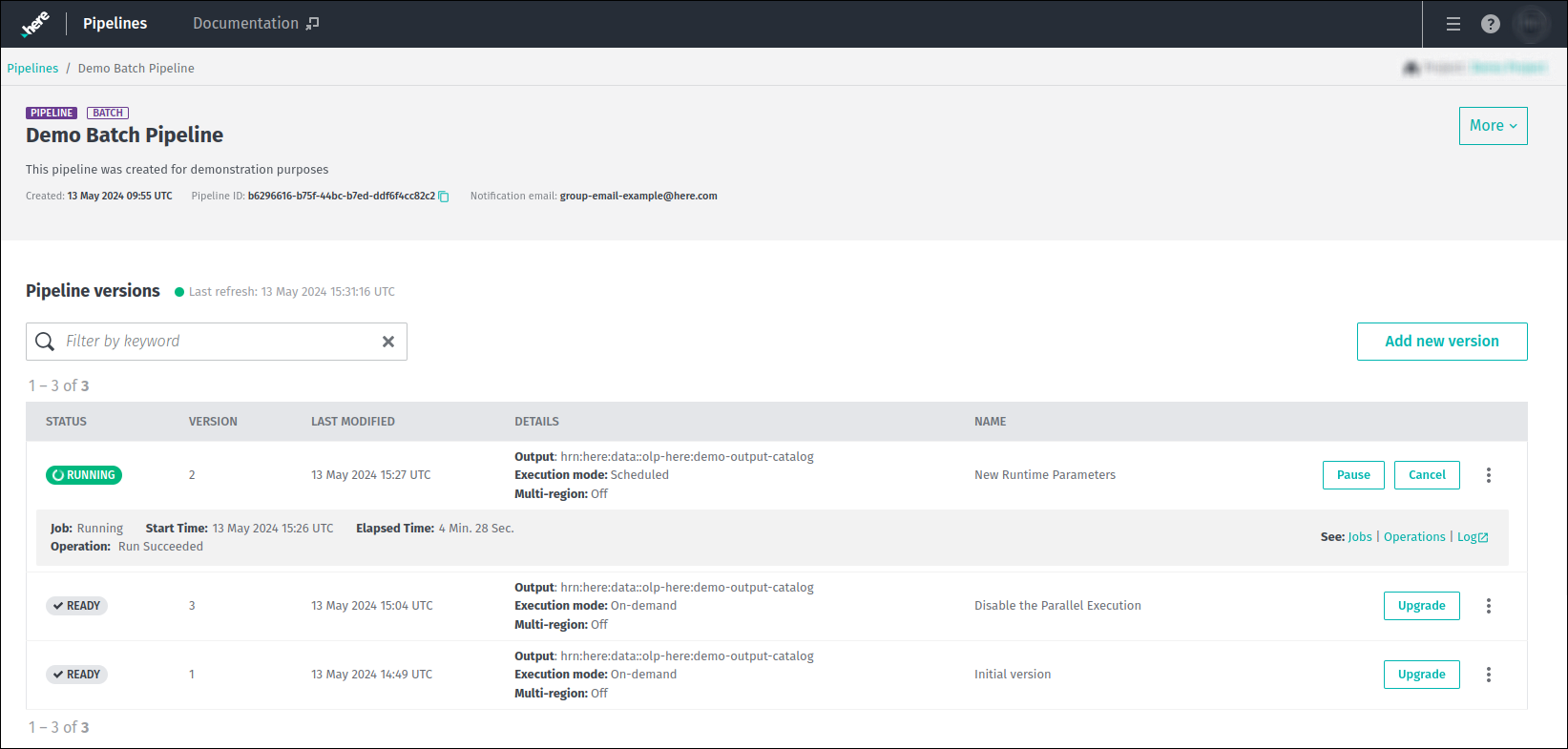Click Created 13 May 2024 09:55 UTC
Image resolution: width=1568 pixels, height=749 pixels.
pos(99,197)
